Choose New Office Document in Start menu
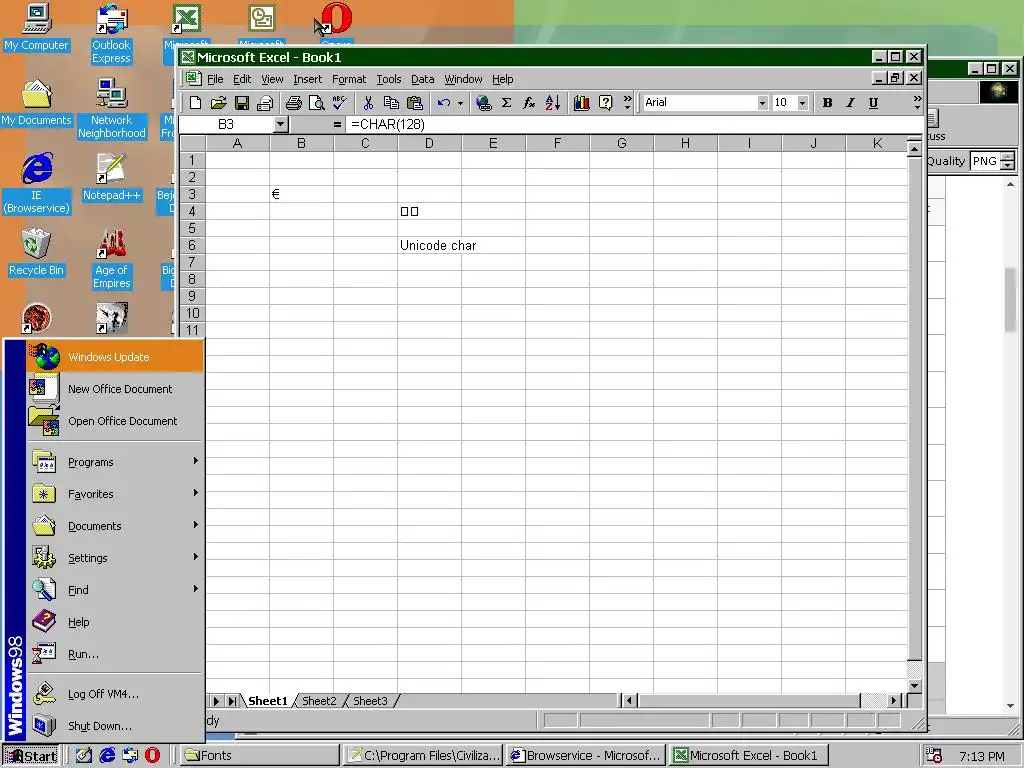 pyautogui.click(x=115, y=389)
